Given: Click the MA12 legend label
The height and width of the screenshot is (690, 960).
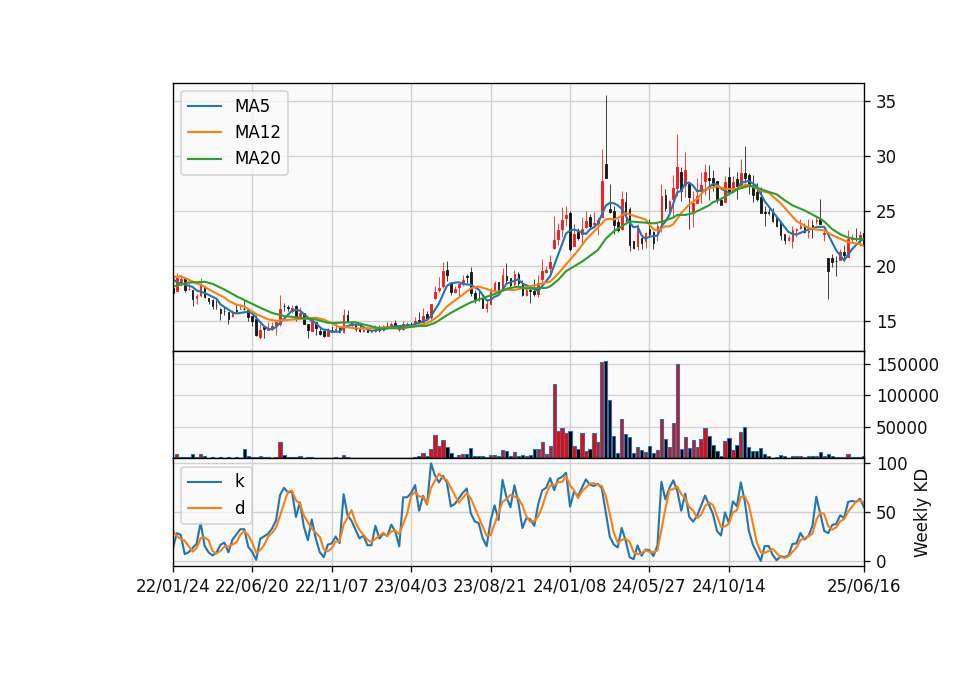Looking at the screenshot, I should (x=257, y=132).
